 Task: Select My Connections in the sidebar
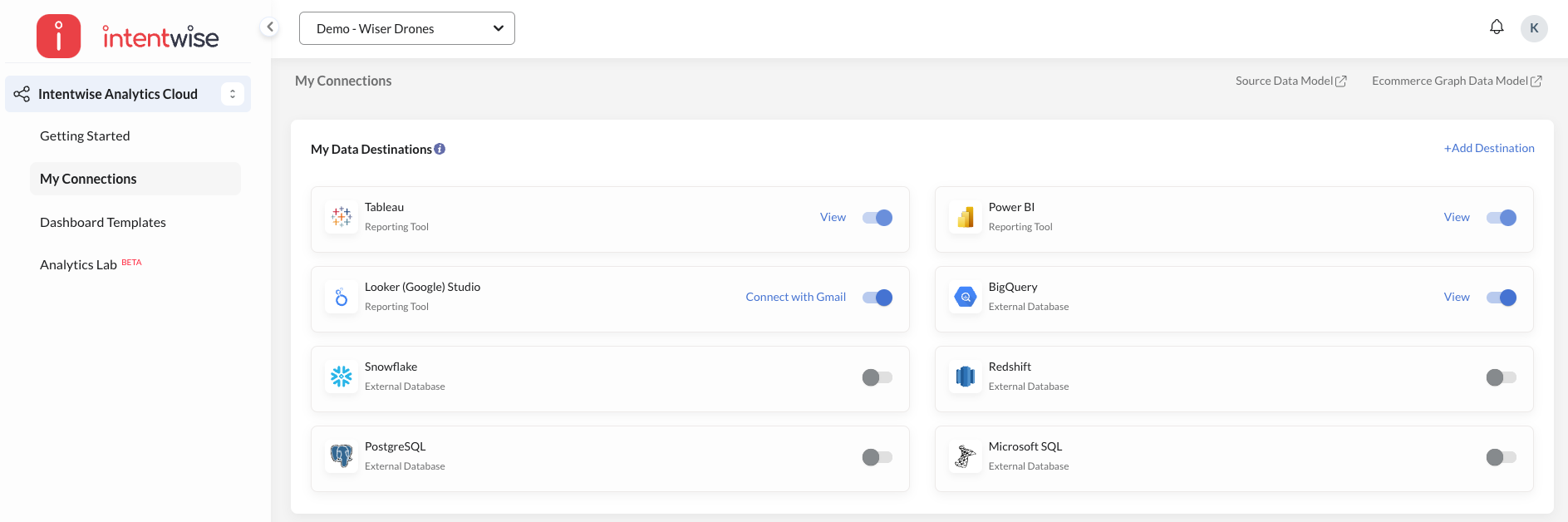point(135,179)
